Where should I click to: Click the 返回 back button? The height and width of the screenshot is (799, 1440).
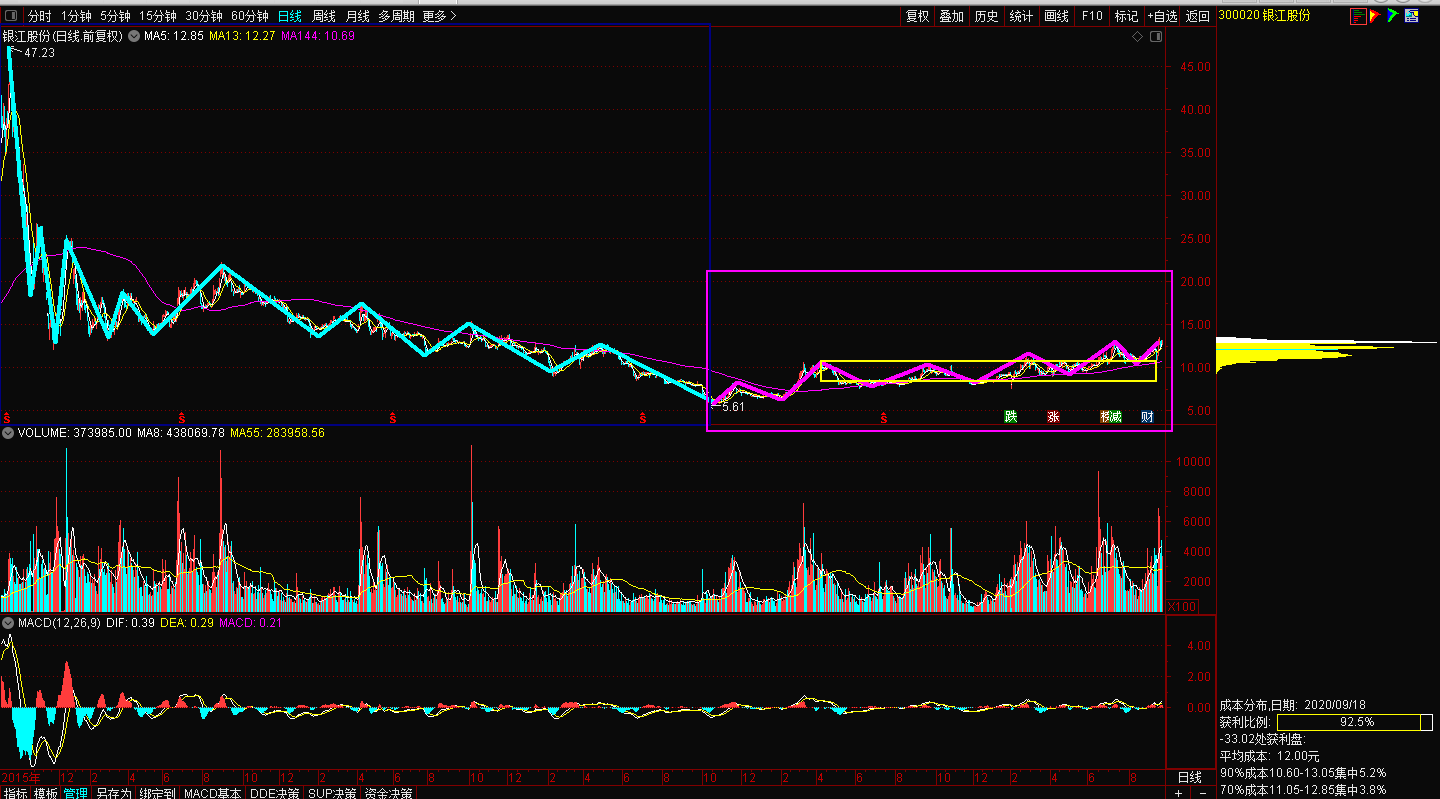1198,16
